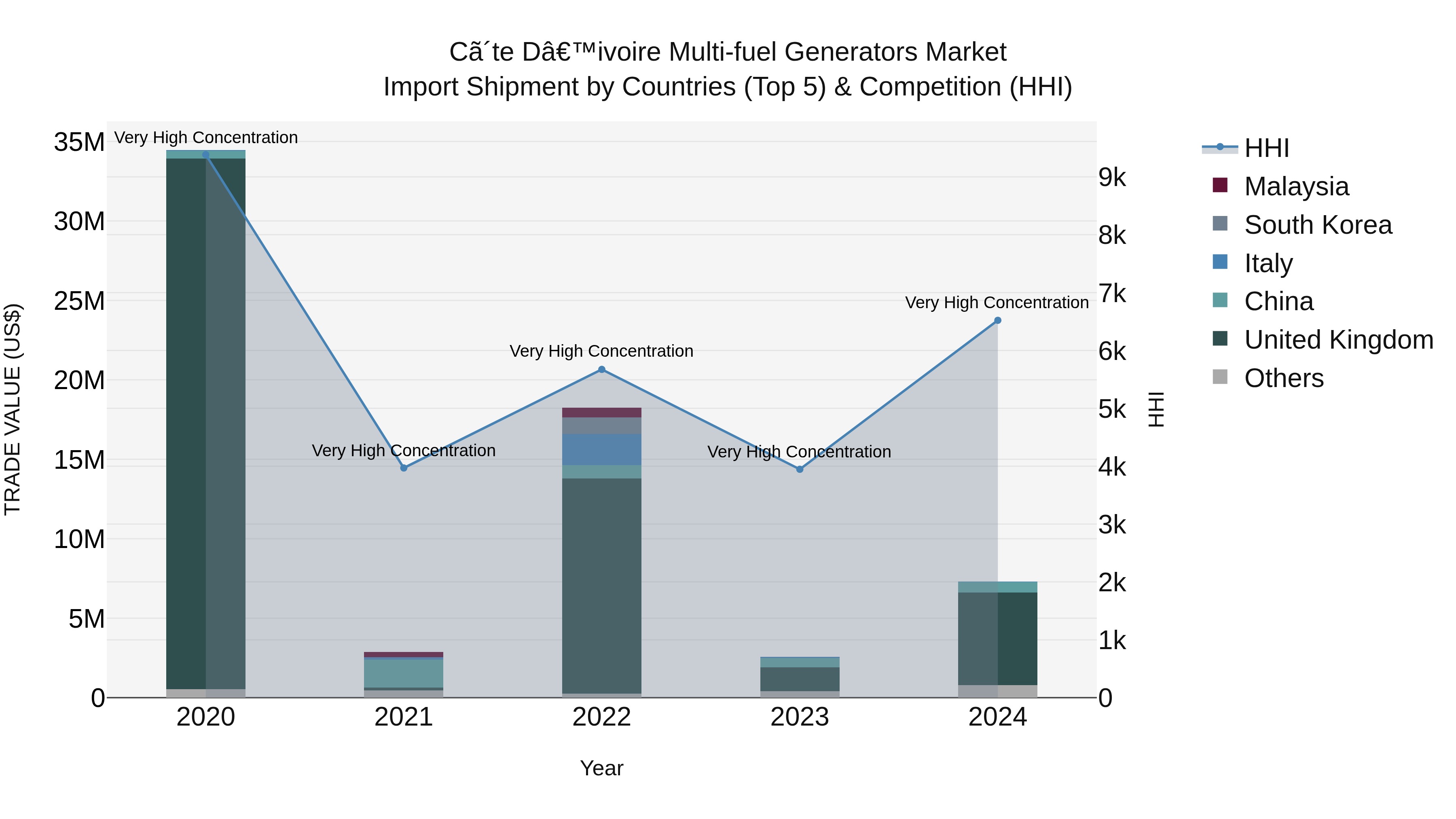Image resolution: width=1456 pixels, height=819 pixels.
Task: Click the Malaysia segment atop 2021 bar
Action: [x=404, y=654]
